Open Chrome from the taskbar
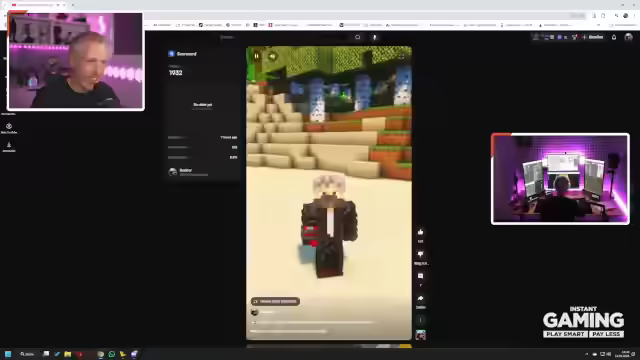 tap(101, 354)
